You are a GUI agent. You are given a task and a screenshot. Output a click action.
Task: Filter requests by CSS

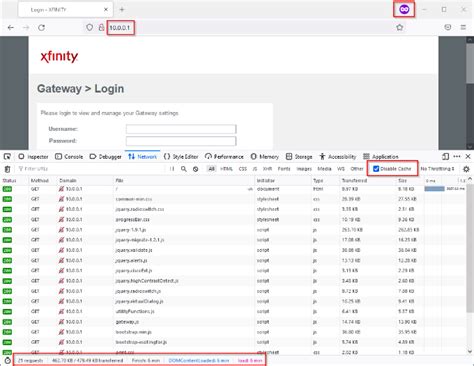click(243, 169)
